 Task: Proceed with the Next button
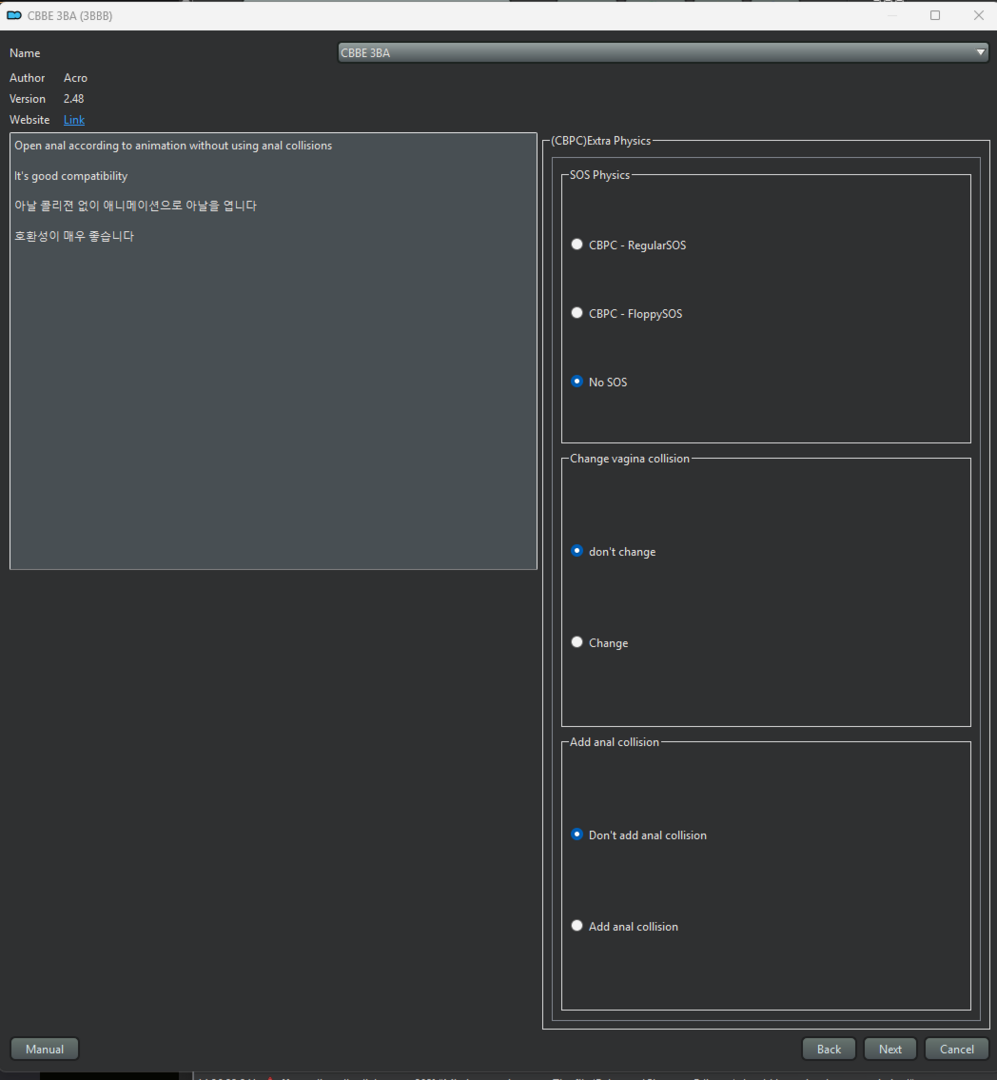[890, 1049]
